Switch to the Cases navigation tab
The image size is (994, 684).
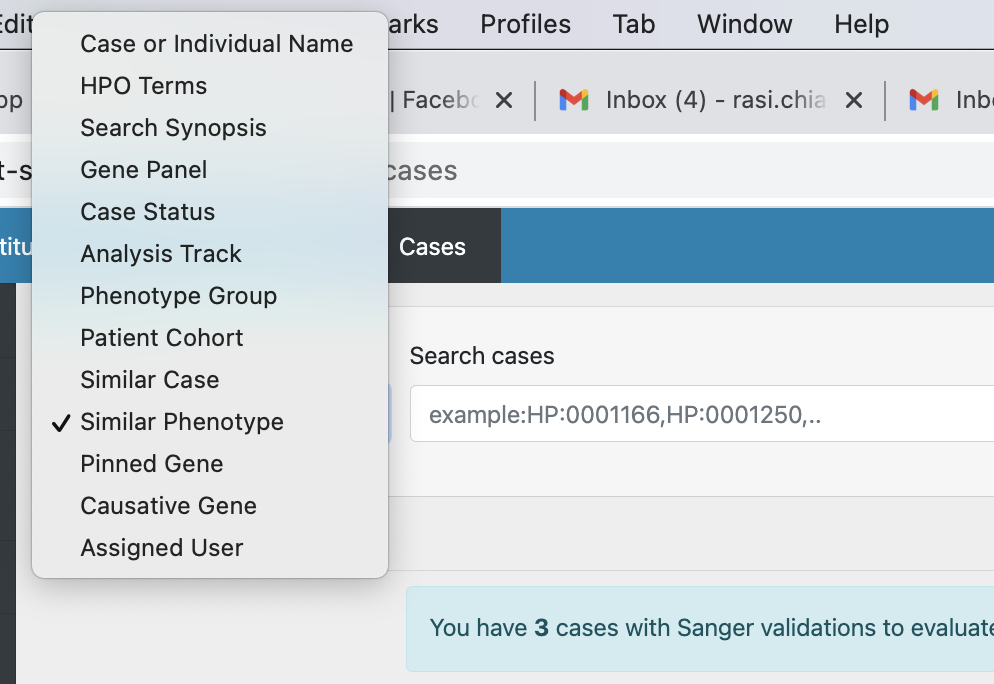coord(432,245)
